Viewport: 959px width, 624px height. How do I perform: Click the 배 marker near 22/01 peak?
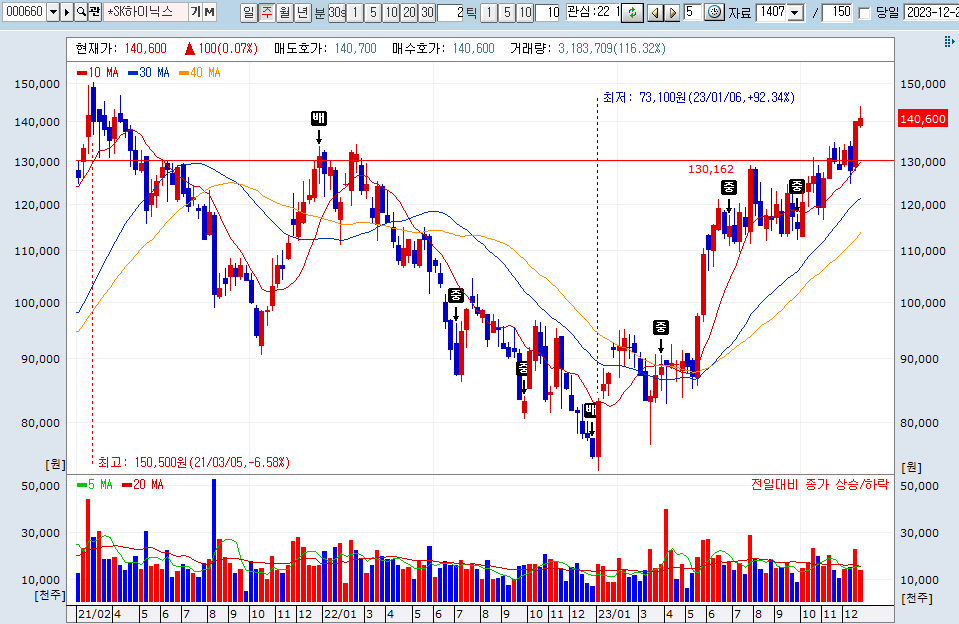[319, 118]
